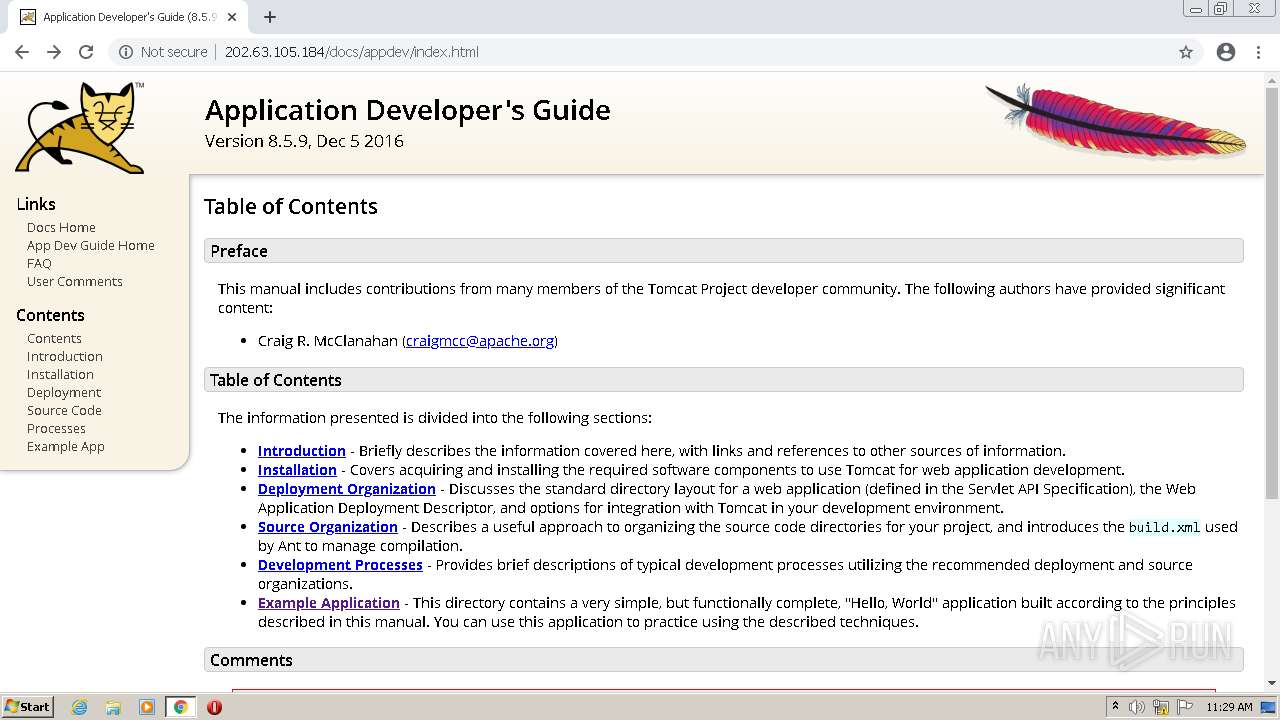
Task: Click the Craig R. McClanahan author name
Action: (328, 341)
